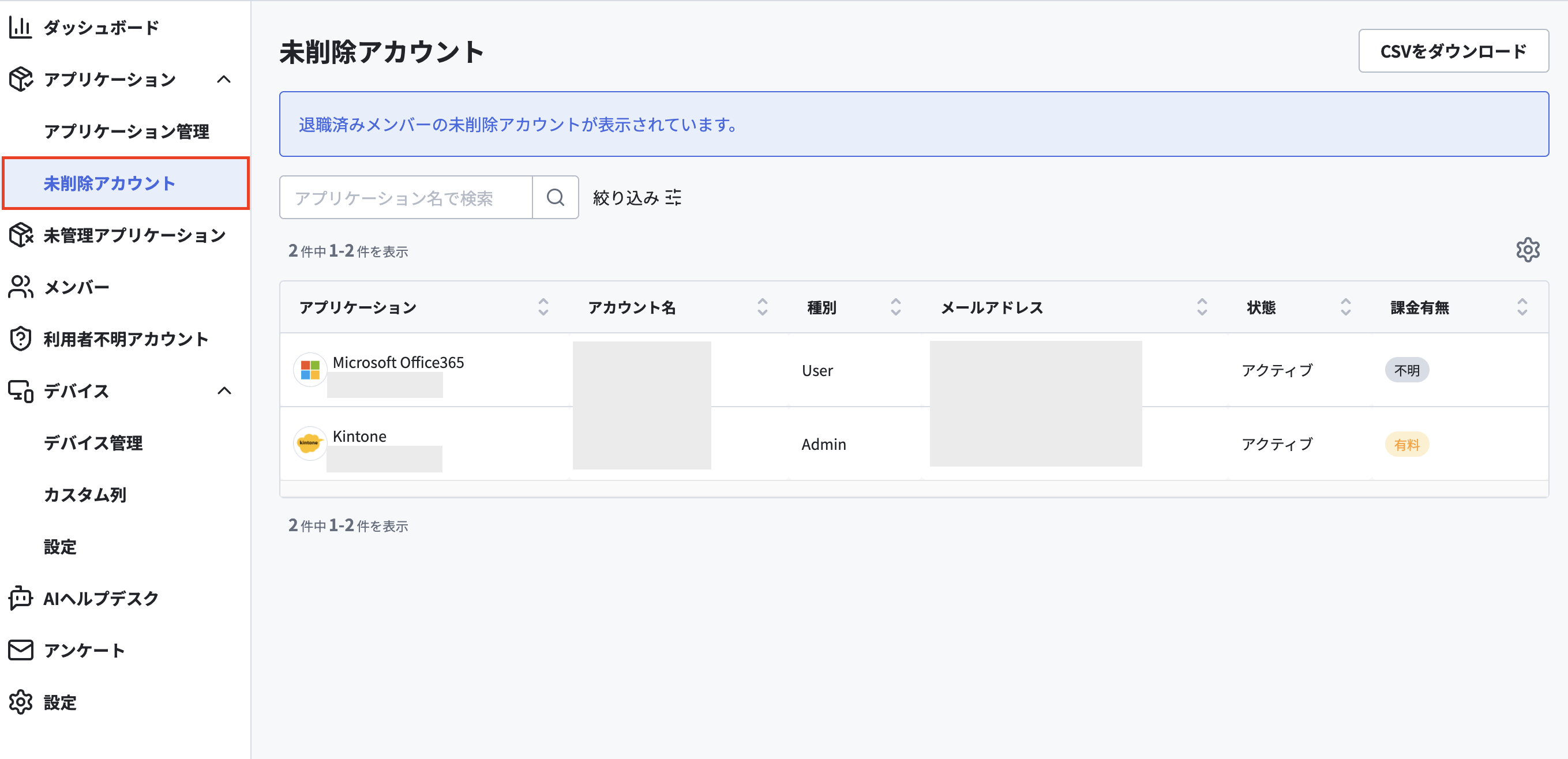Click the Application package icon in the sidebar
The width and height of the screenshot is (1568, 759).
tap(20, 79)
